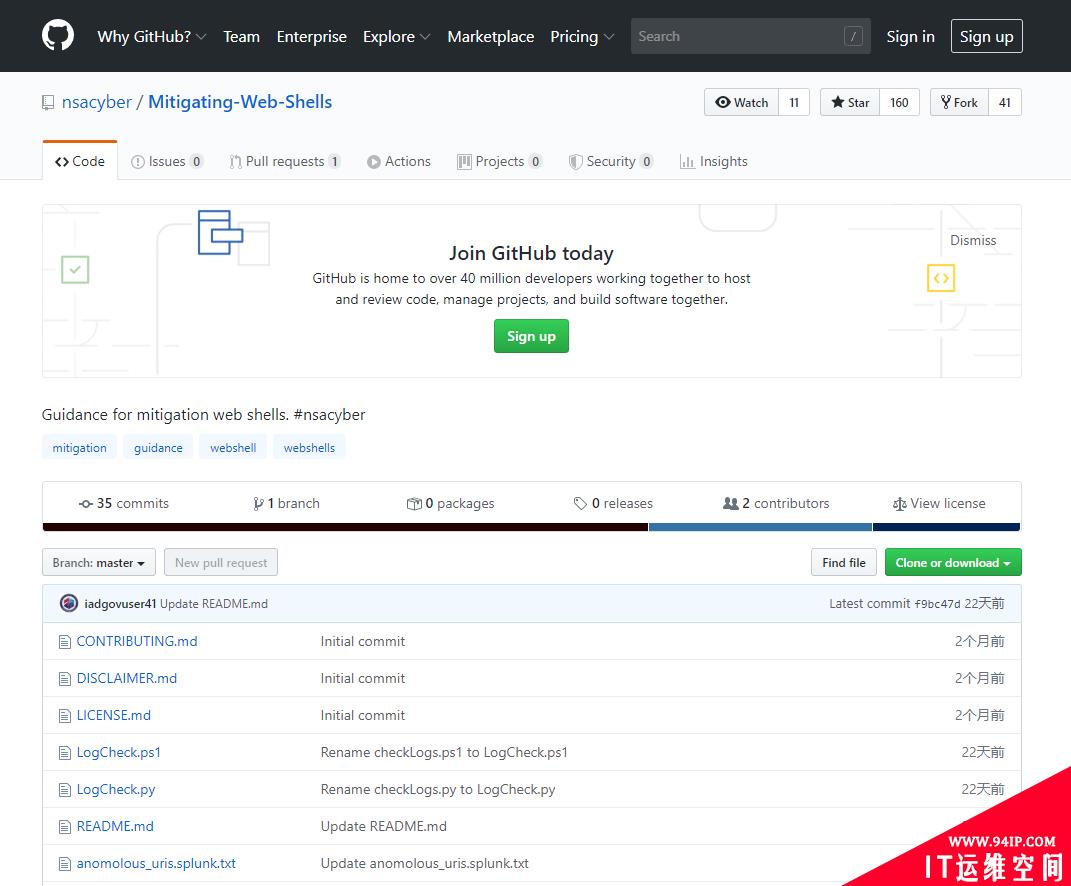Watch this repository with the eye button
The height and width of the screenshot is (886, 1071).
742,102
